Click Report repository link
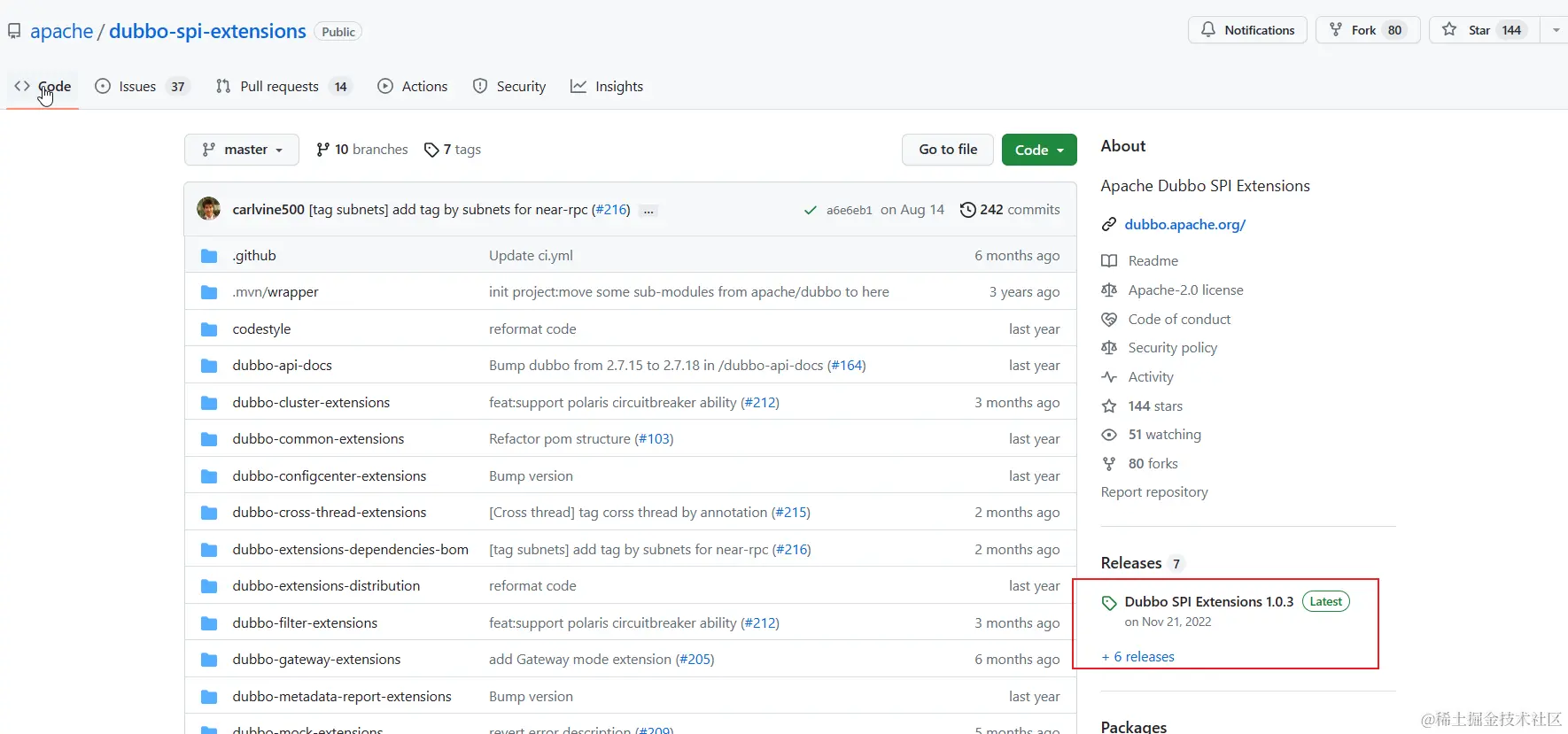This screenshot has width=1568, height=734. (1154, 492)
